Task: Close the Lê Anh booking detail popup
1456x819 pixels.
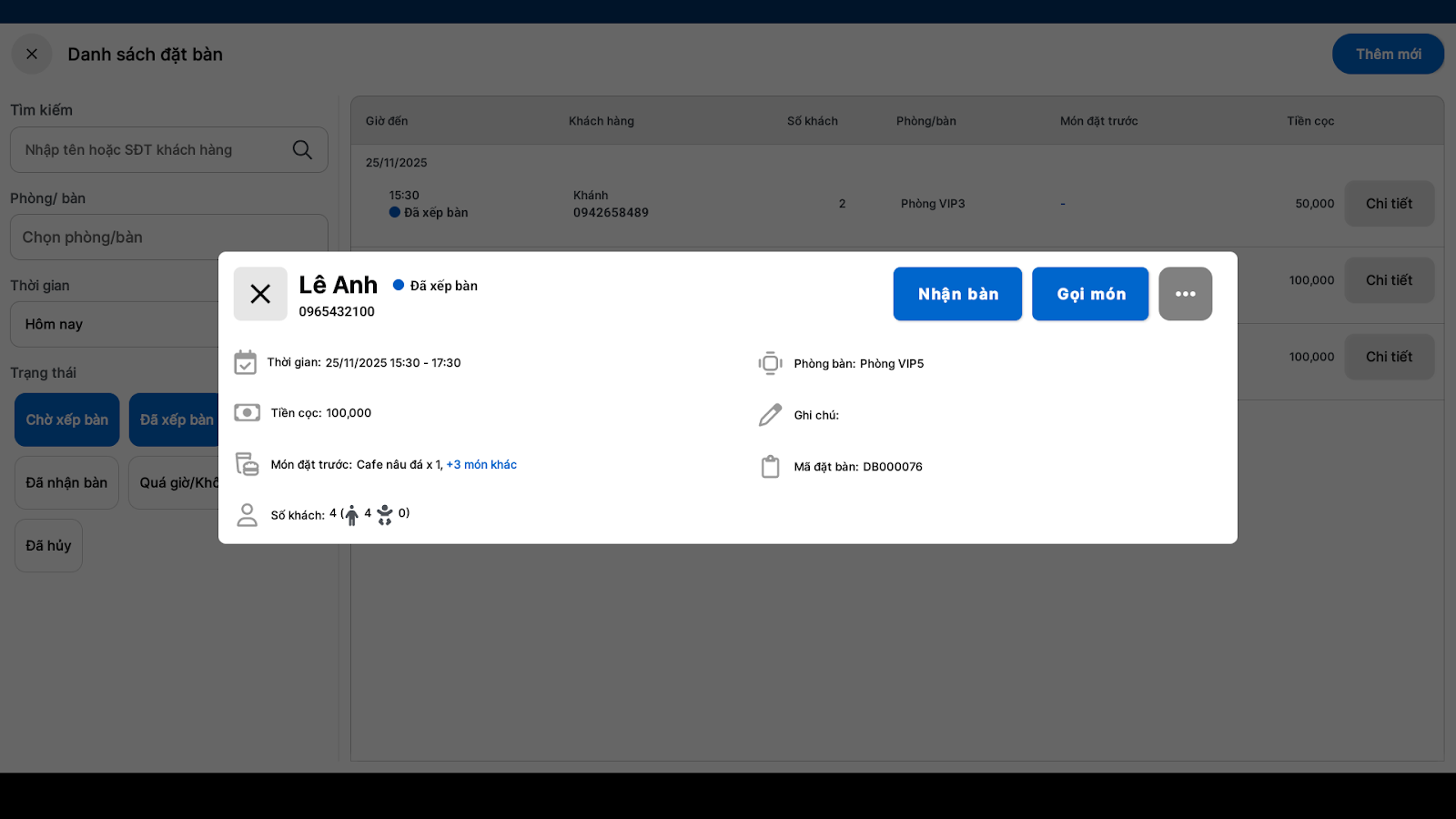Action: pos(260,294)
